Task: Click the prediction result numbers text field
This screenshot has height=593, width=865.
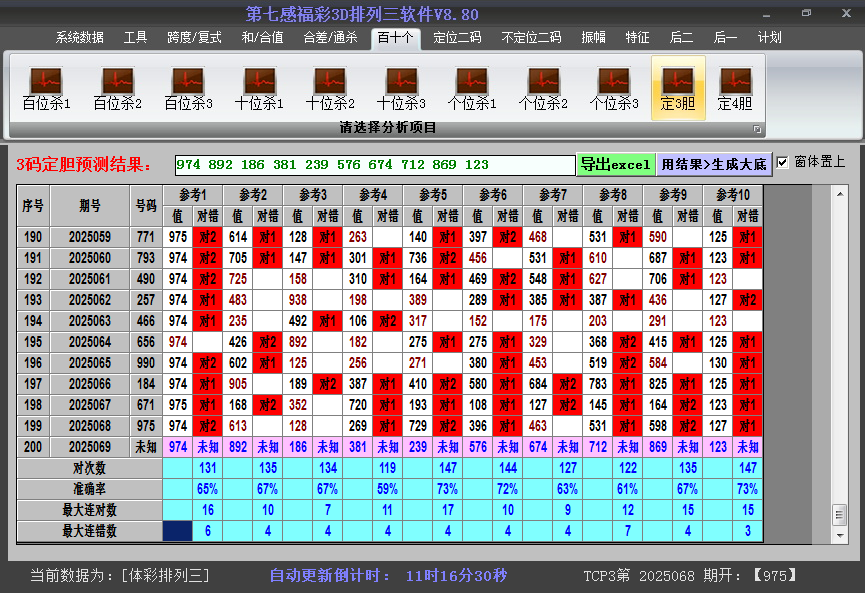Action: pyautogui.click(x=374, y=165)
